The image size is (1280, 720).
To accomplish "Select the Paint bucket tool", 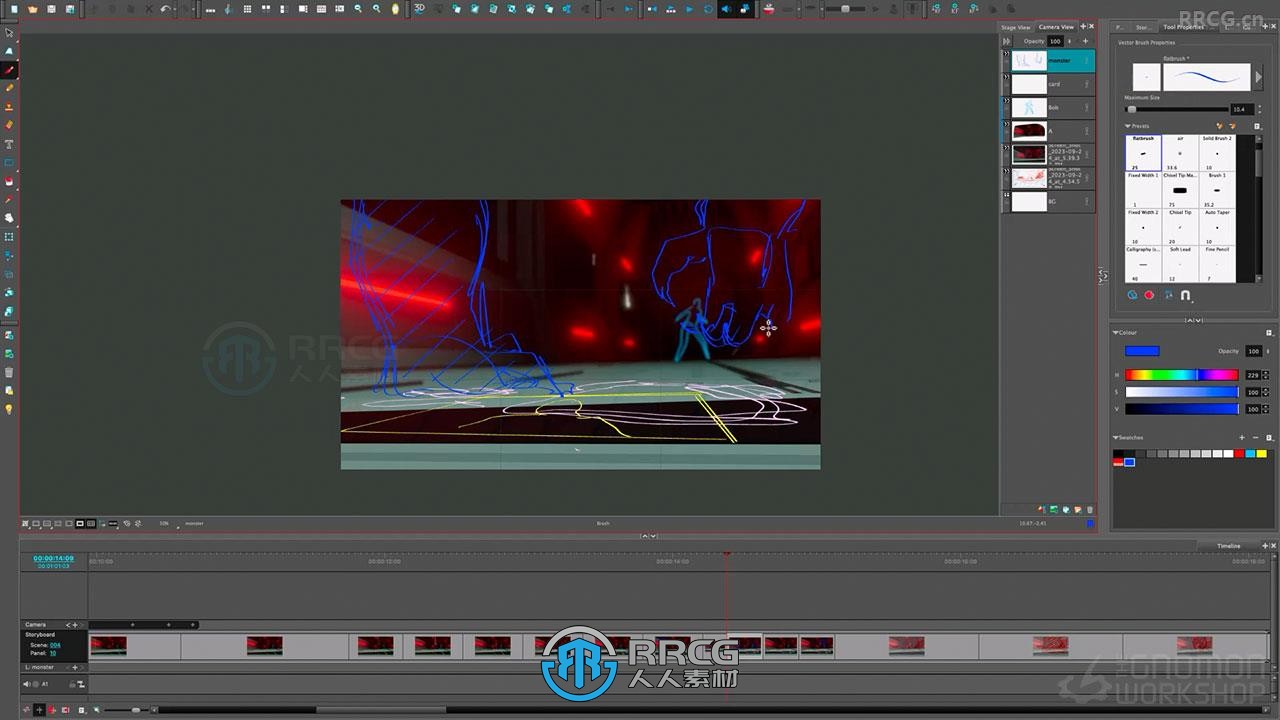I will click(9, 181).
